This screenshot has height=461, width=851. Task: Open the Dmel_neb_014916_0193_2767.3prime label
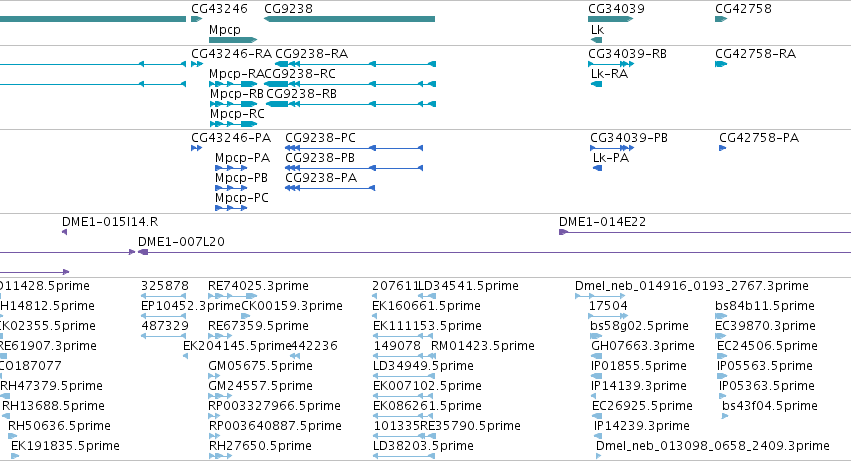pyautogui.click(x=692, y=286)
